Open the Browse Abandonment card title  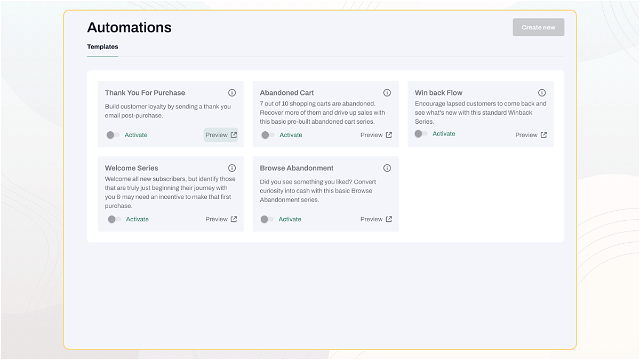tap(297, 168)
